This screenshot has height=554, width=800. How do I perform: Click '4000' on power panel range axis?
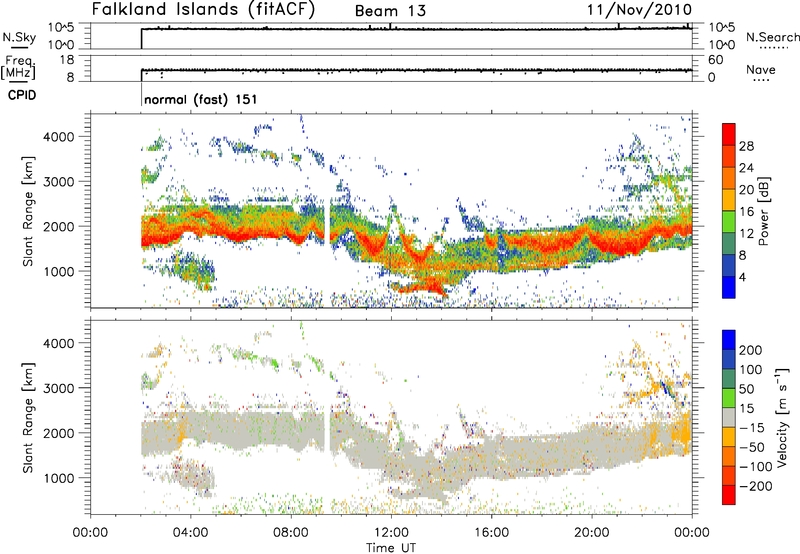pyautogui.click(x=58, y=137)
